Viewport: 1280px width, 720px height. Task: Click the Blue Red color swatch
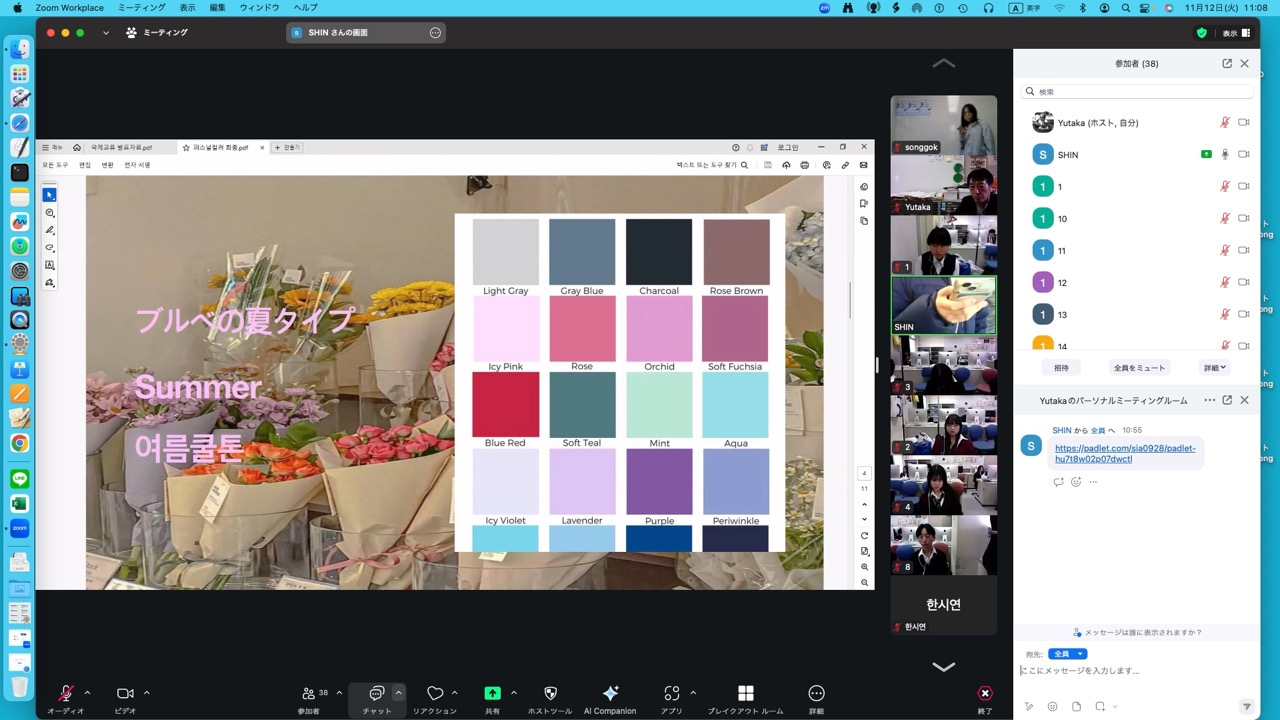coord(505,404)
